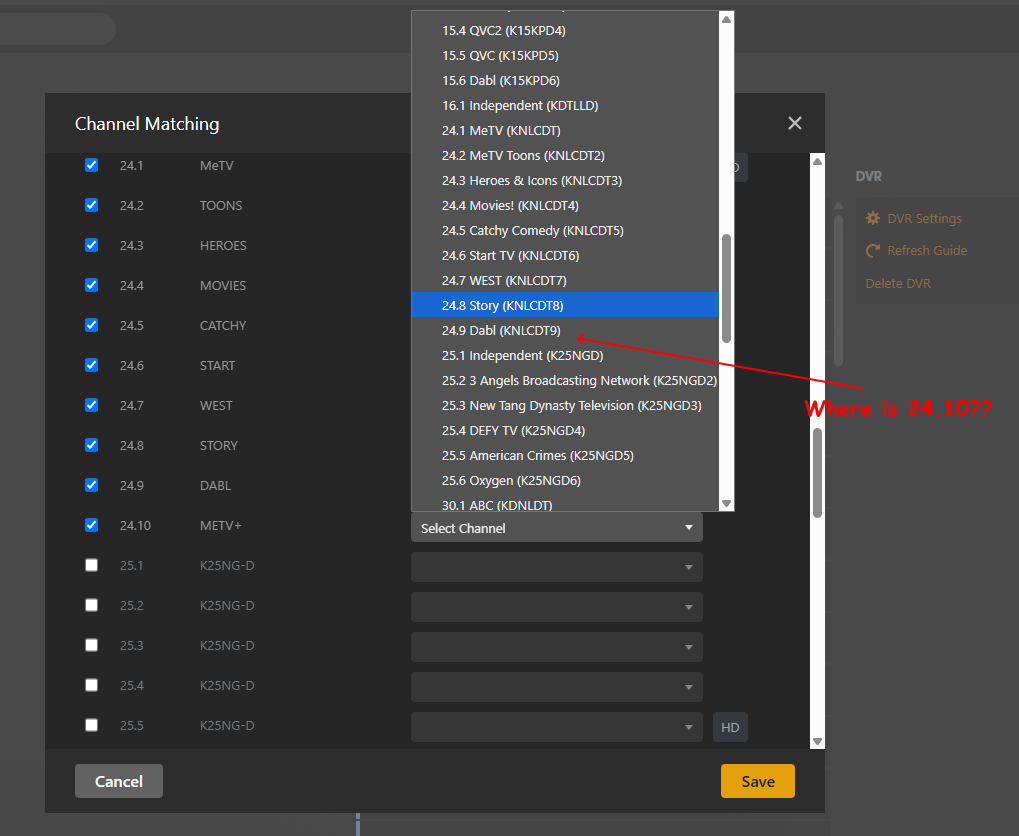Screen dimensions: 1019x836
Task: Open the Select Channel dropdown for 24.10
Action: (x=557, y=528)
